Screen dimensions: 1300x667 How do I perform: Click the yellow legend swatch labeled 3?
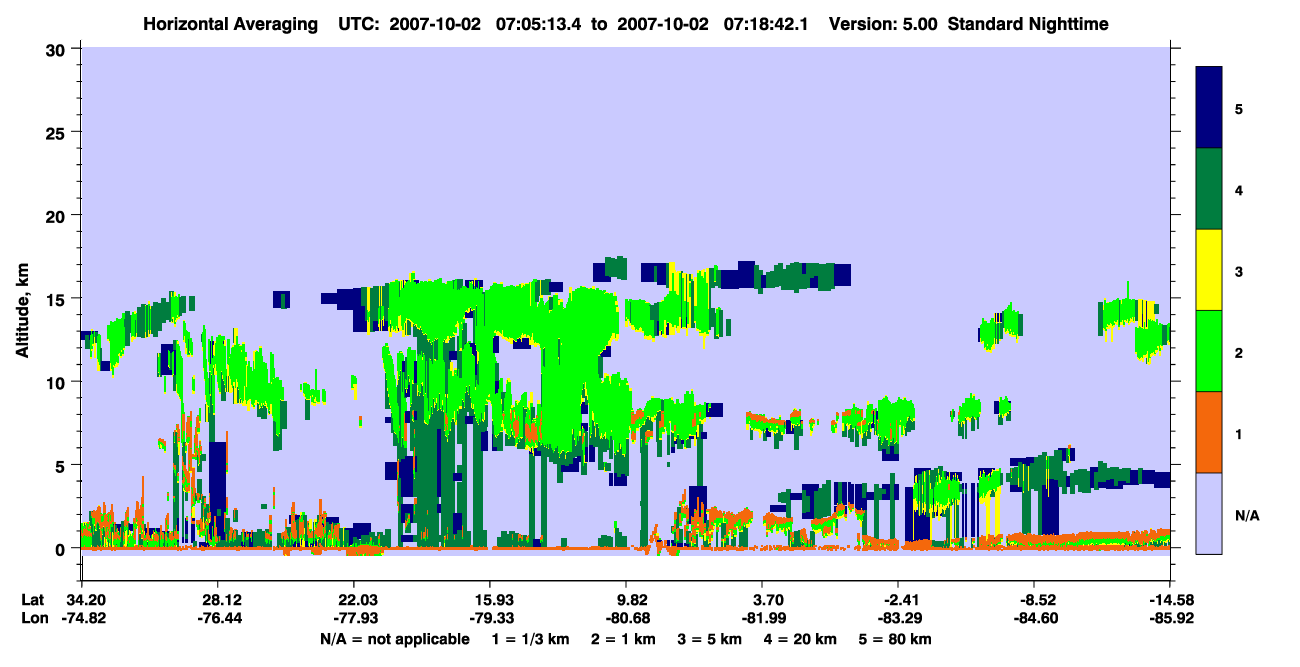(1210, 270)
